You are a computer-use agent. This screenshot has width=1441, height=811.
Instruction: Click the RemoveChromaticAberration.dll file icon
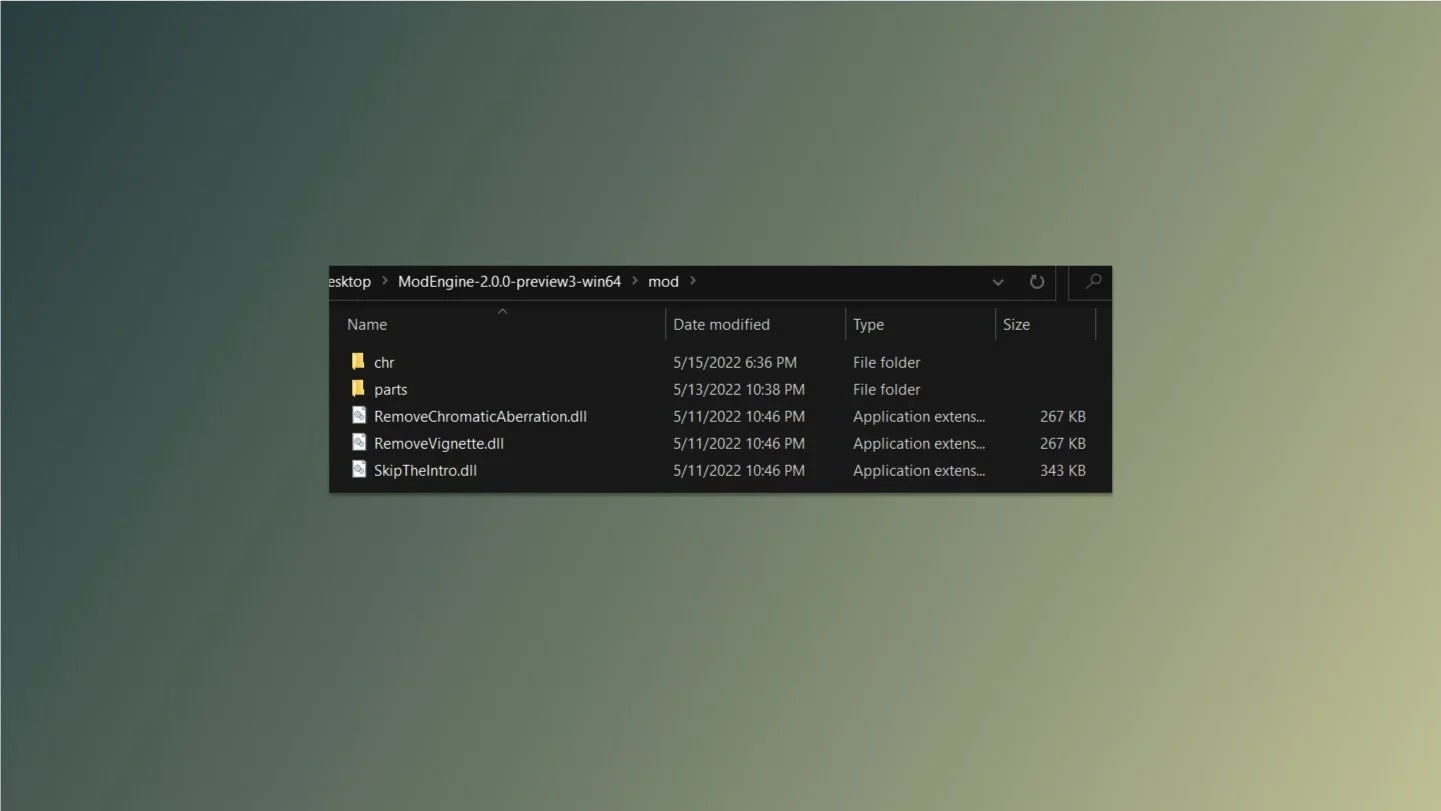pyautogui.click(x=358, y=416)
